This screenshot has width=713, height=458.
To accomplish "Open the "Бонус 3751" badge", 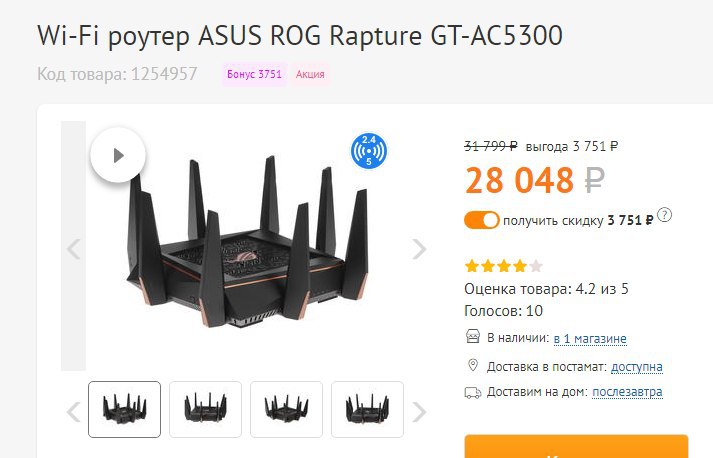I will pos(255,74).
